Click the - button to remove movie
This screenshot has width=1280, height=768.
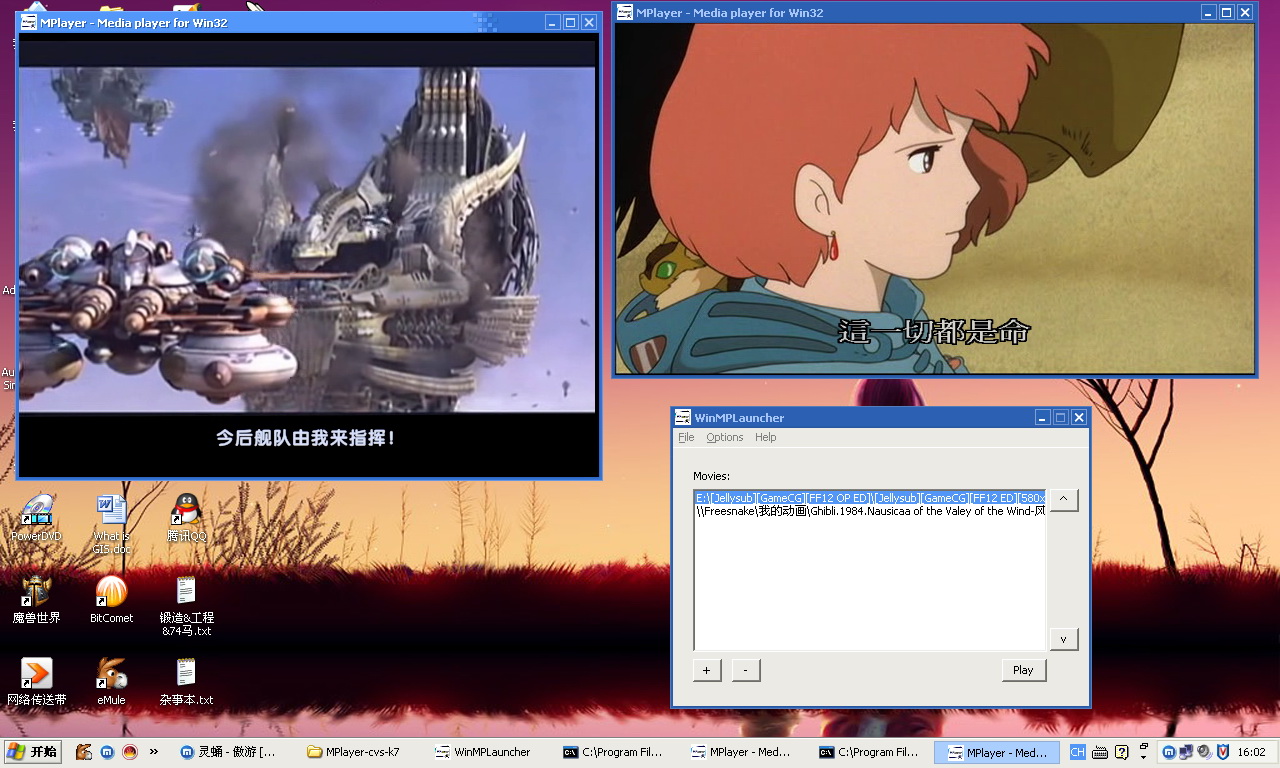(x=746, y=670)
